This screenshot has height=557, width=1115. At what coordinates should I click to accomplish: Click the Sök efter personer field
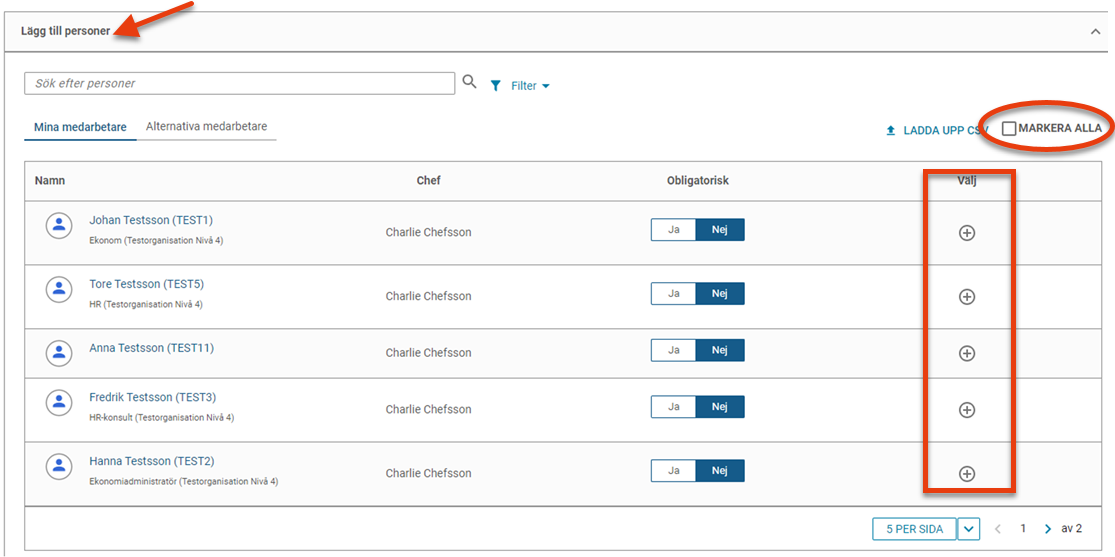240,83
